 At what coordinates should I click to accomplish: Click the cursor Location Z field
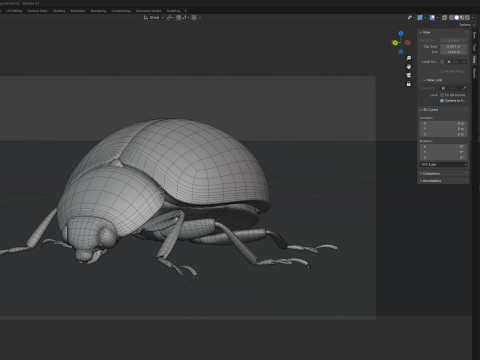(x=443, y=134)
